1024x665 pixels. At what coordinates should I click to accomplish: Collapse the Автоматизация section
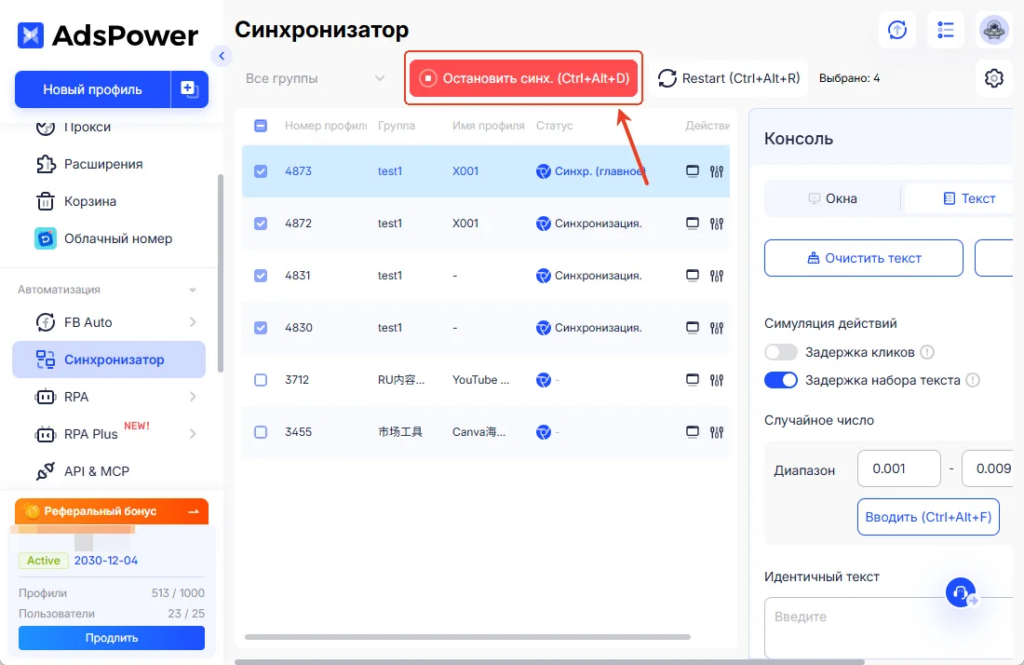(193, 290)
